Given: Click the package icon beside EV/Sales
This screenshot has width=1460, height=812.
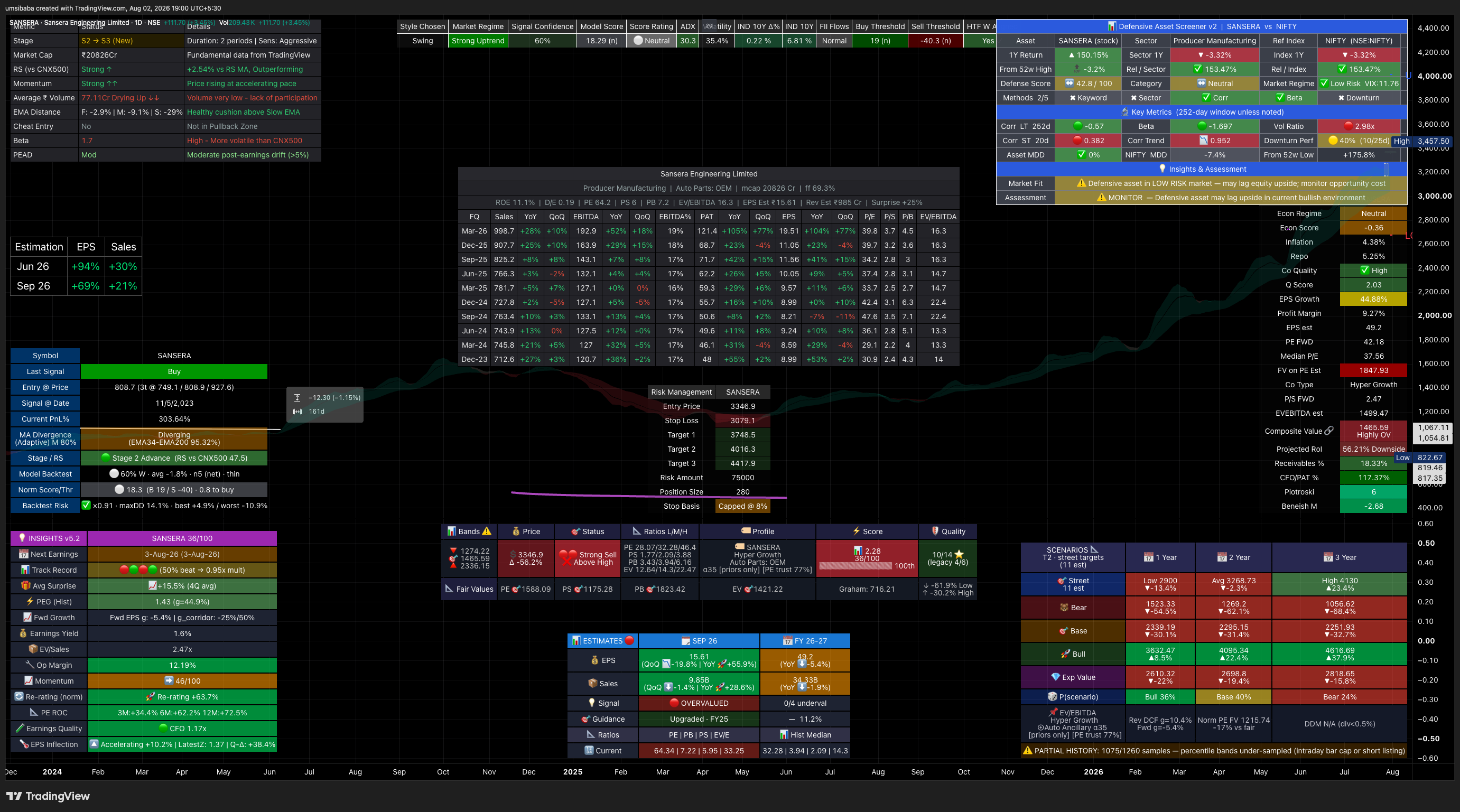Looking at the screenshot, I should click(x=33, y=649).
